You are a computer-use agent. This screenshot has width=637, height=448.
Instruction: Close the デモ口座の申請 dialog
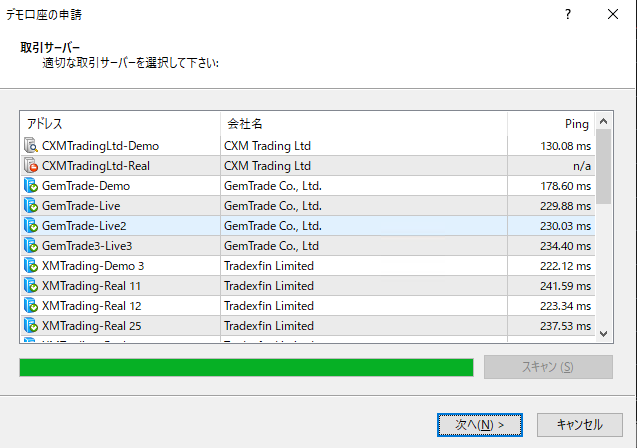613,15
